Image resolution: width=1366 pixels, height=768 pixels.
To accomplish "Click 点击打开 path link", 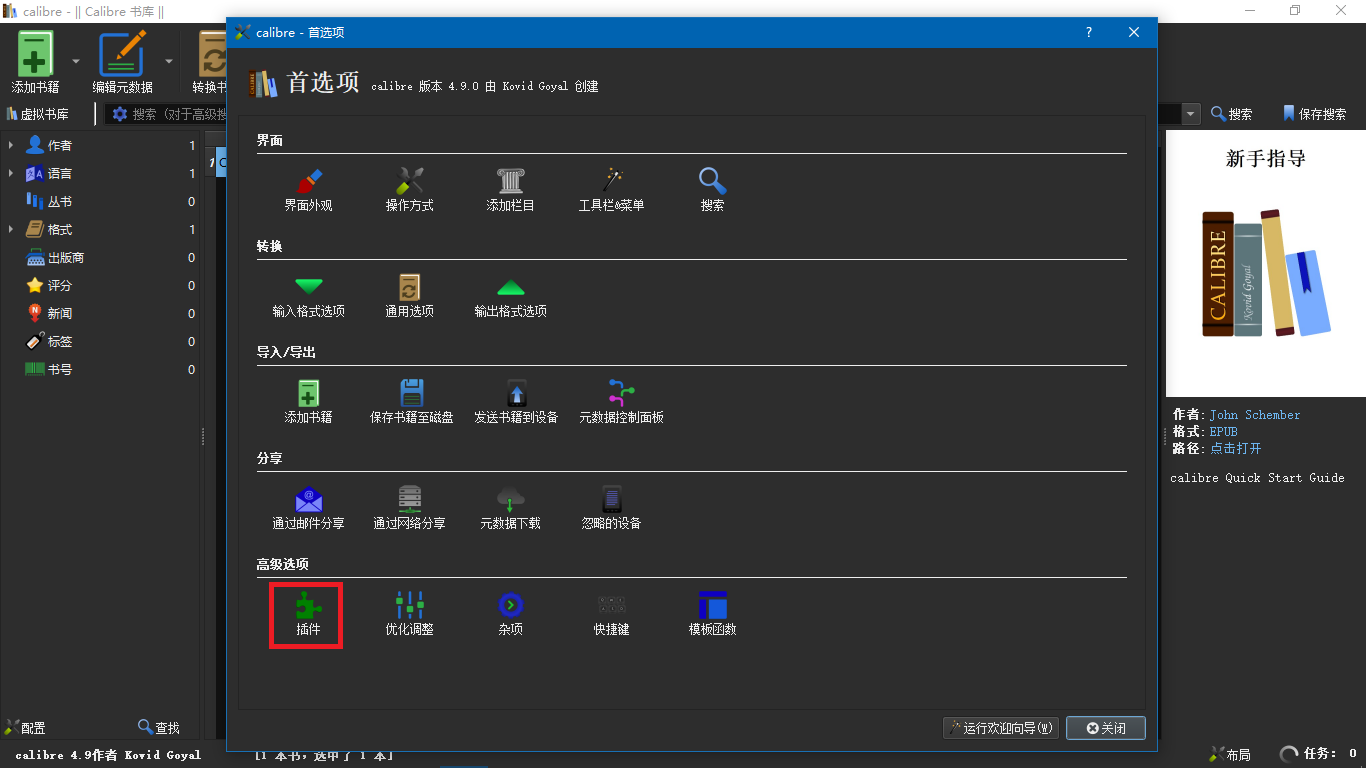I will coord(1235,448).
